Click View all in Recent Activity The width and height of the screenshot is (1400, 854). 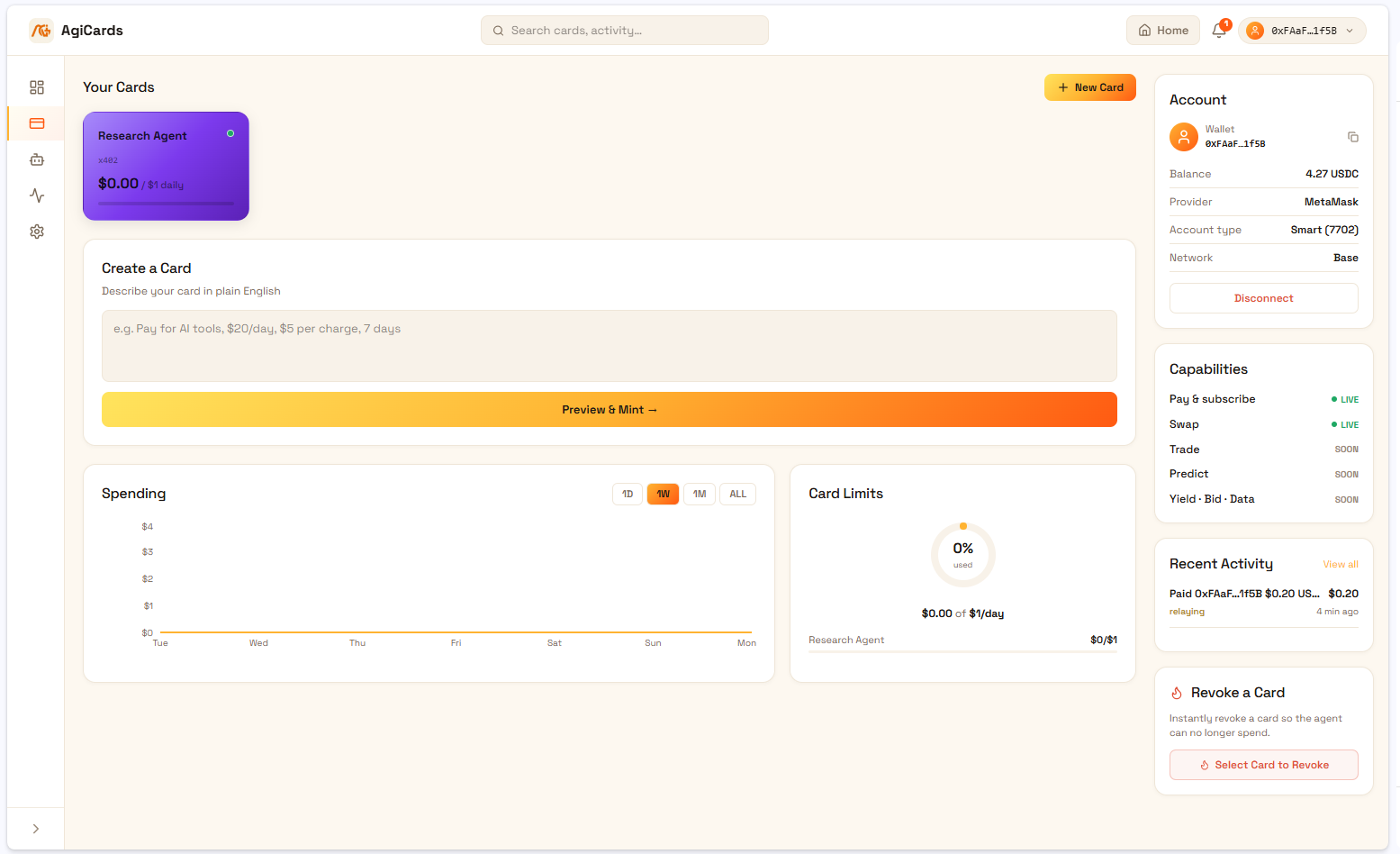click(x=1341, y=564)
